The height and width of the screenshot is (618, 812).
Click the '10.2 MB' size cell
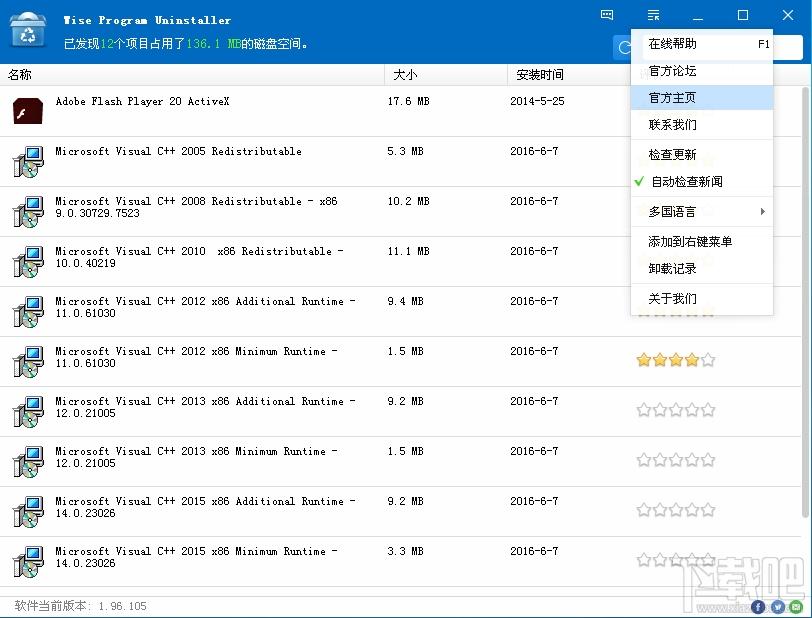(409, 202)
